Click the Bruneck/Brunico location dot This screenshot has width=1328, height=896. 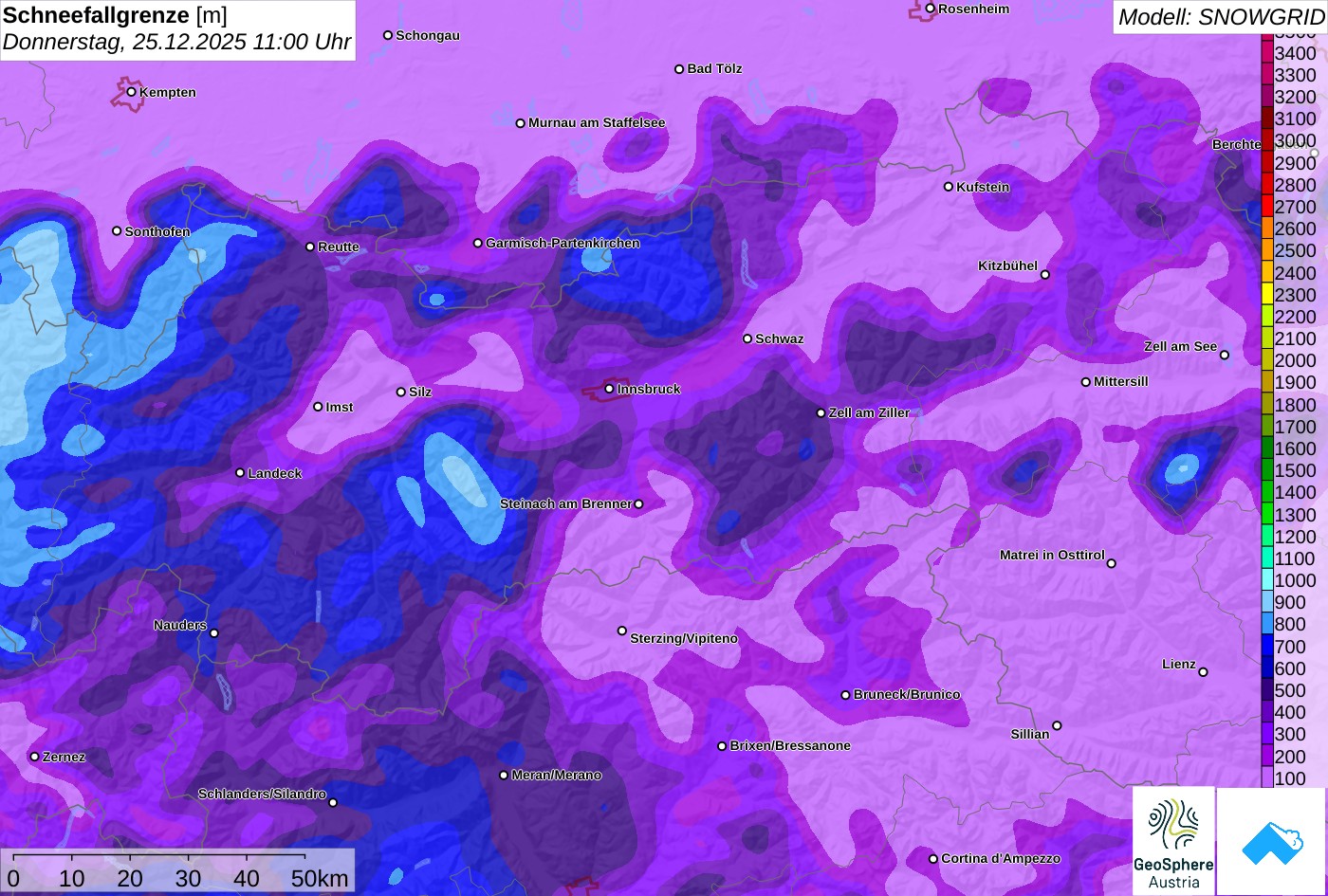(x=846, y=695)
